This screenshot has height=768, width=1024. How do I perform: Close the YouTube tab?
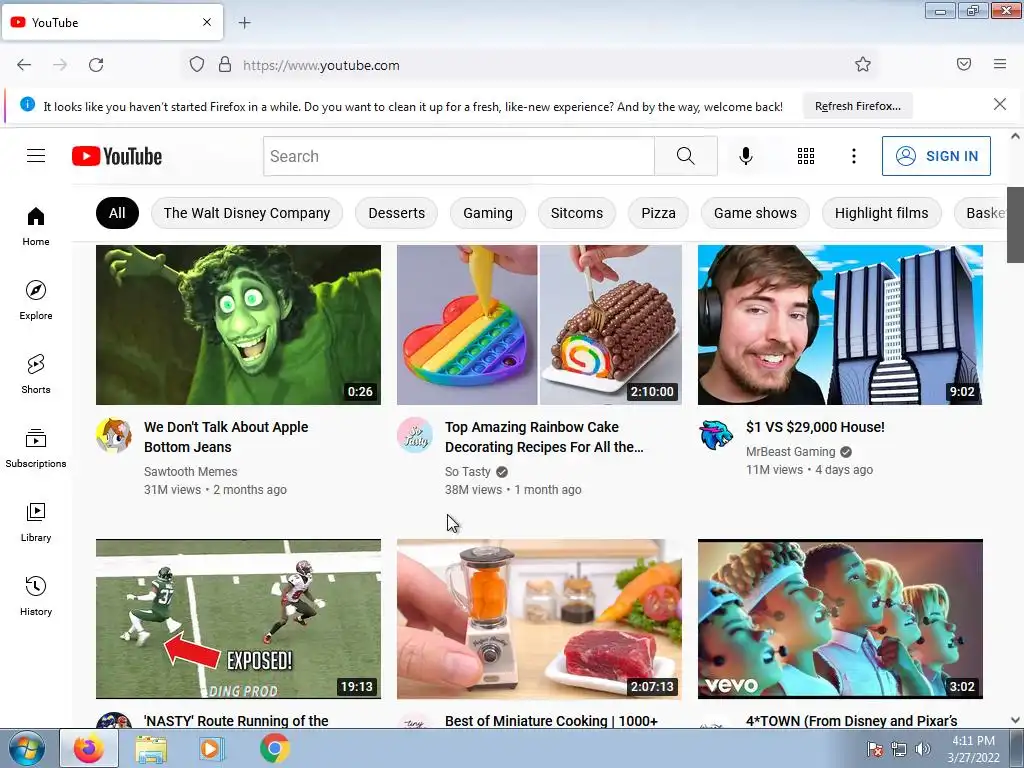pos(207,22)
